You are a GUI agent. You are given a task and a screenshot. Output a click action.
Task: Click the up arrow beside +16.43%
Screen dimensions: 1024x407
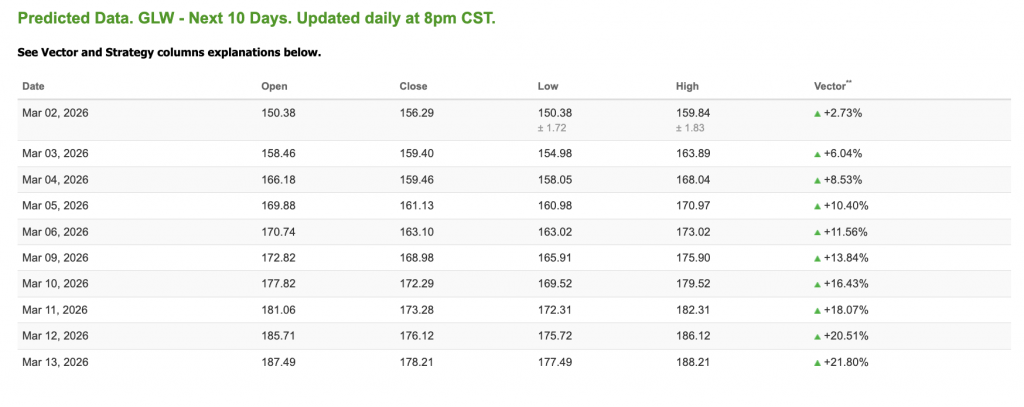pos(818,284)
